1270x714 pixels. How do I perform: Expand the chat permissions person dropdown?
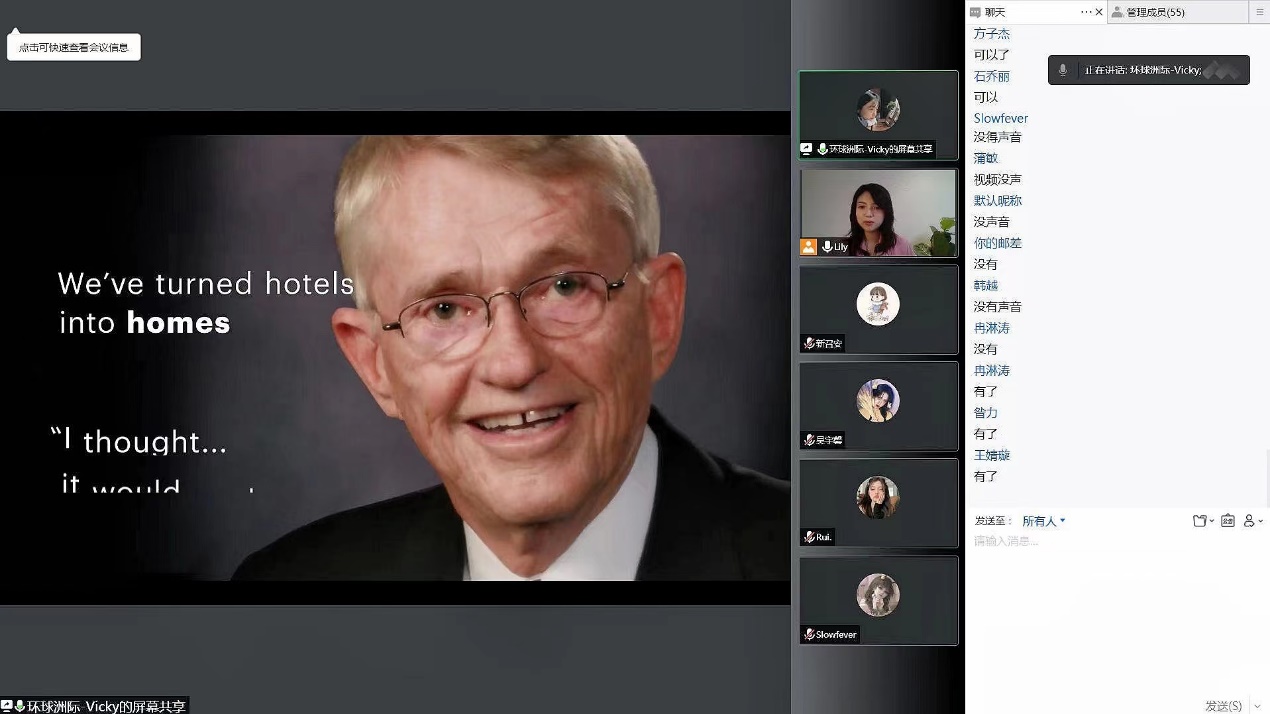click(x=1253, y=521)
